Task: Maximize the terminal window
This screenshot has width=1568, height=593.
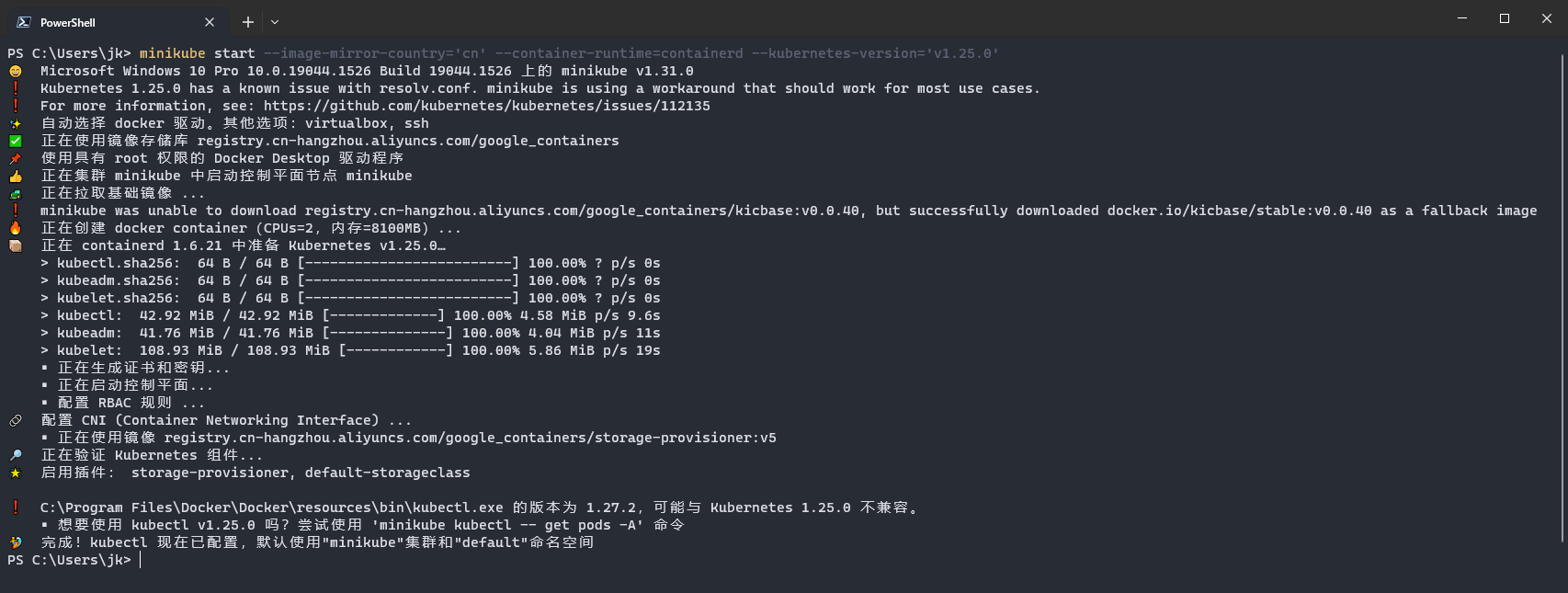Action: coord(1505,18)
